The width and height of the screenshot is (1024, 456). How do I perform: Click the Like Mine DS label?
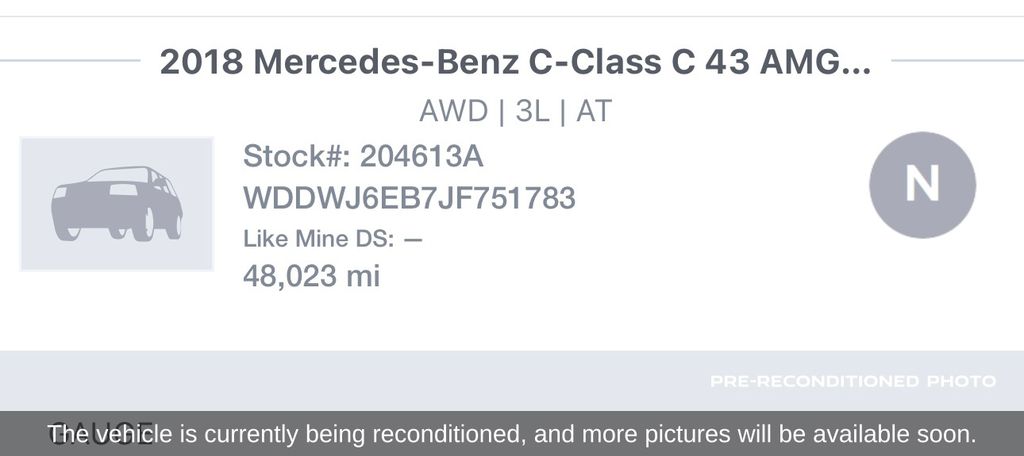[319, 238]
